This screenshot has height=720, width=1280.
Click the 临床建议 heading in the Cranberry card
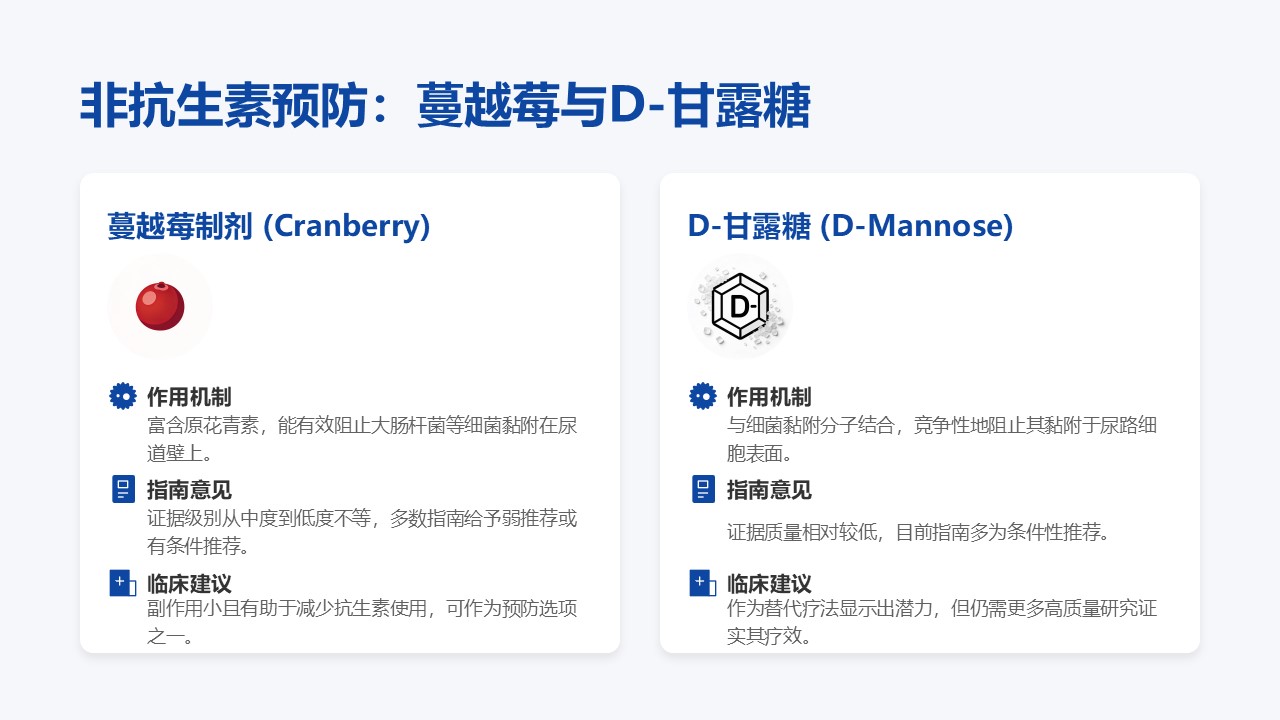coord(189,584)
